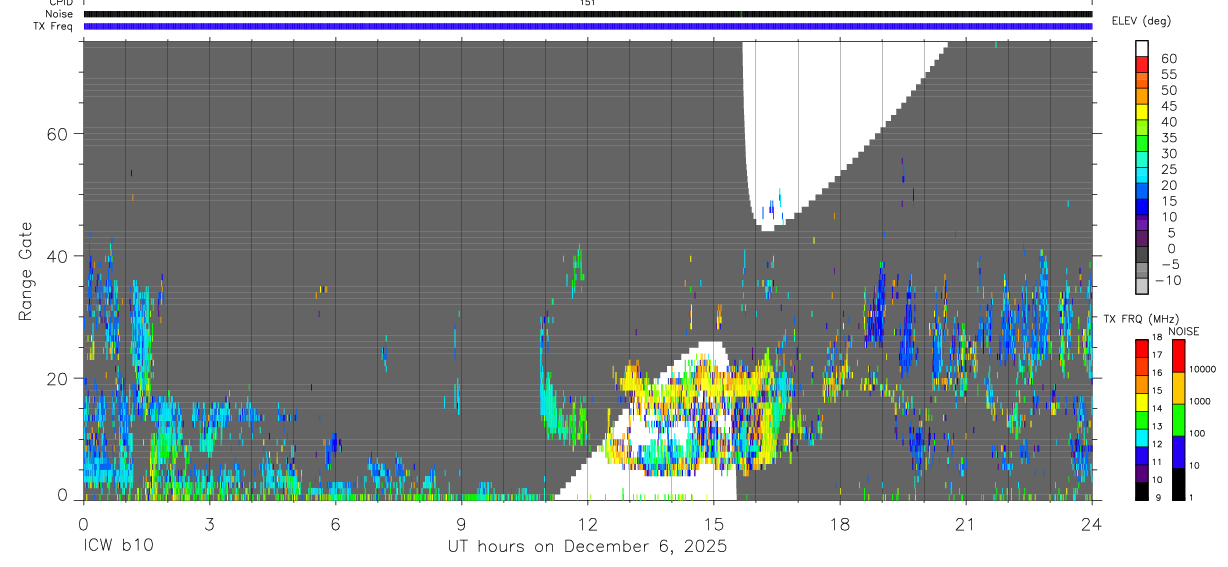Click the cyan swatch between 25 and 20 in the ELEV bar

click(x=1142, y=177)
